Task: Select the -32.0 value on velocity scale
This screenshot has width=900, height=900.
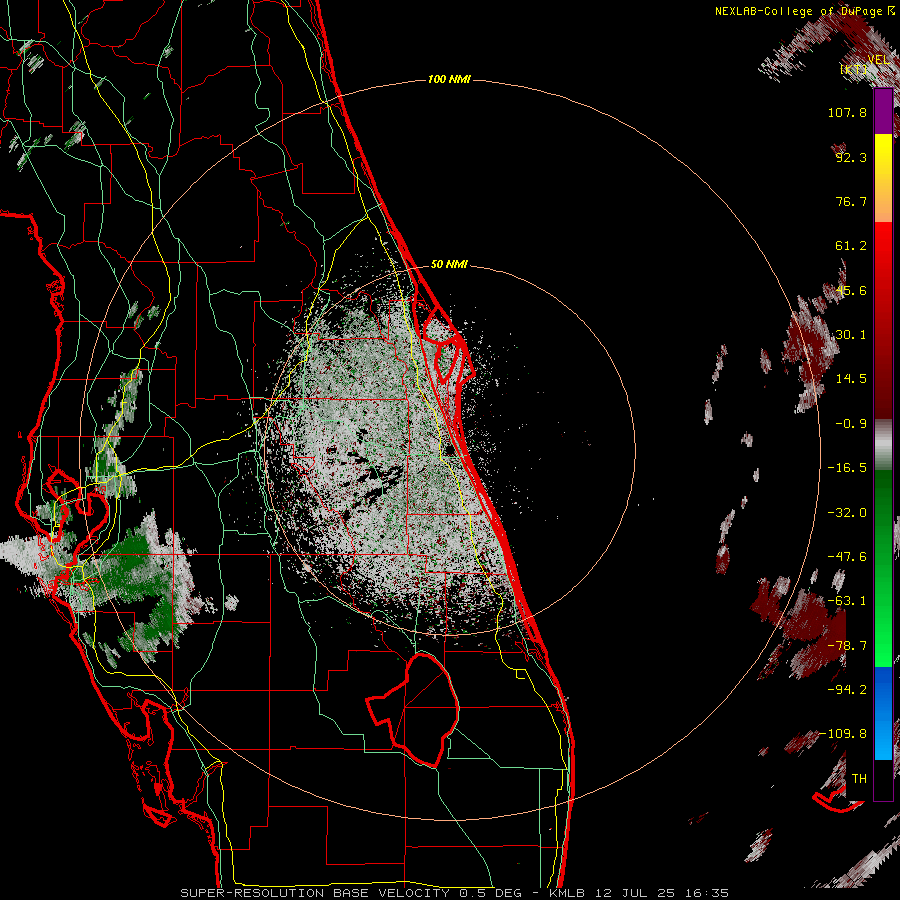Action: (847, 513)
